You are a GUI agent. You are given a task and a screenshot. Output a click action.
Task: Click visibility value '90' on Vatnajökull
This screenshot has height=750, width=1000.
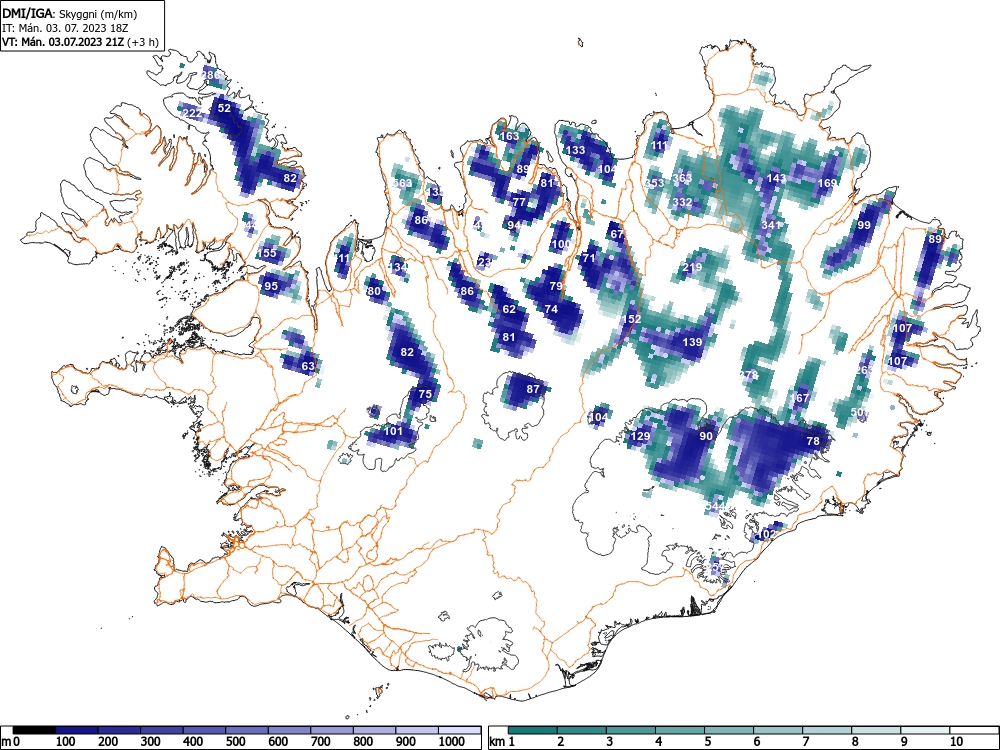coord(706,436)
